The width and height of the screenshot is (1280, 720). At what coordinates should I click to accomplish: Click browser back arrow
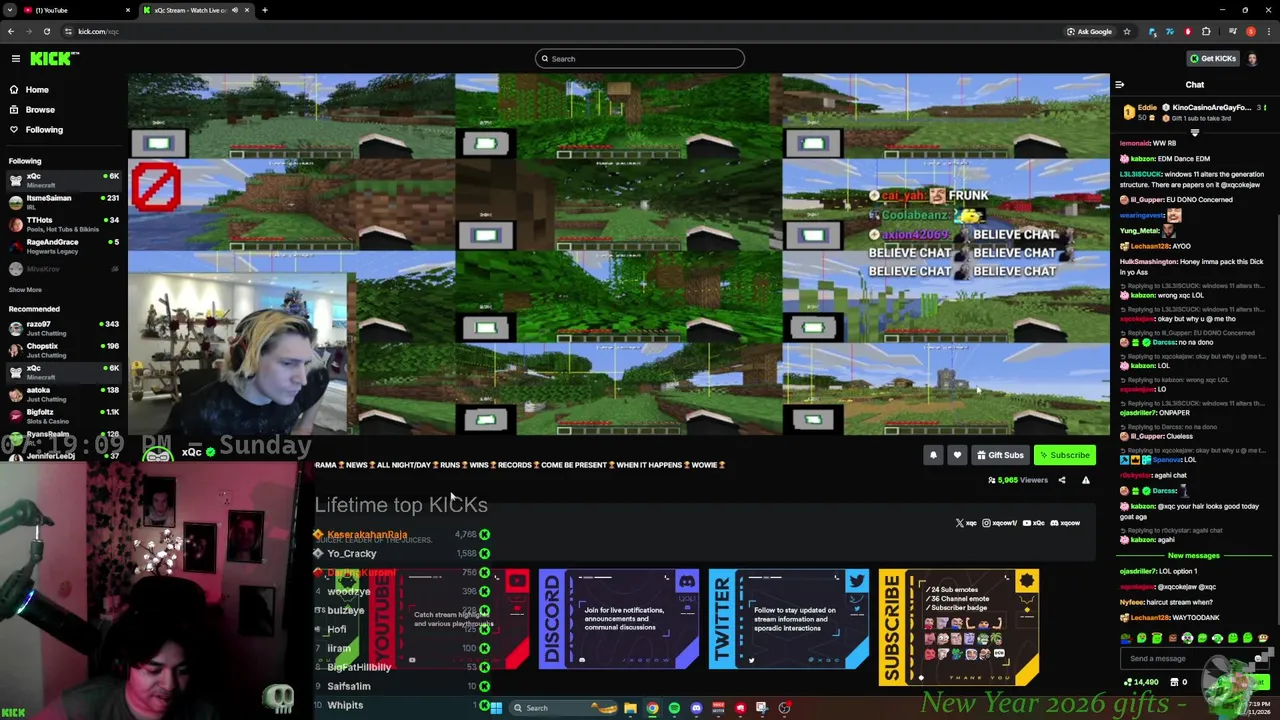11,31
